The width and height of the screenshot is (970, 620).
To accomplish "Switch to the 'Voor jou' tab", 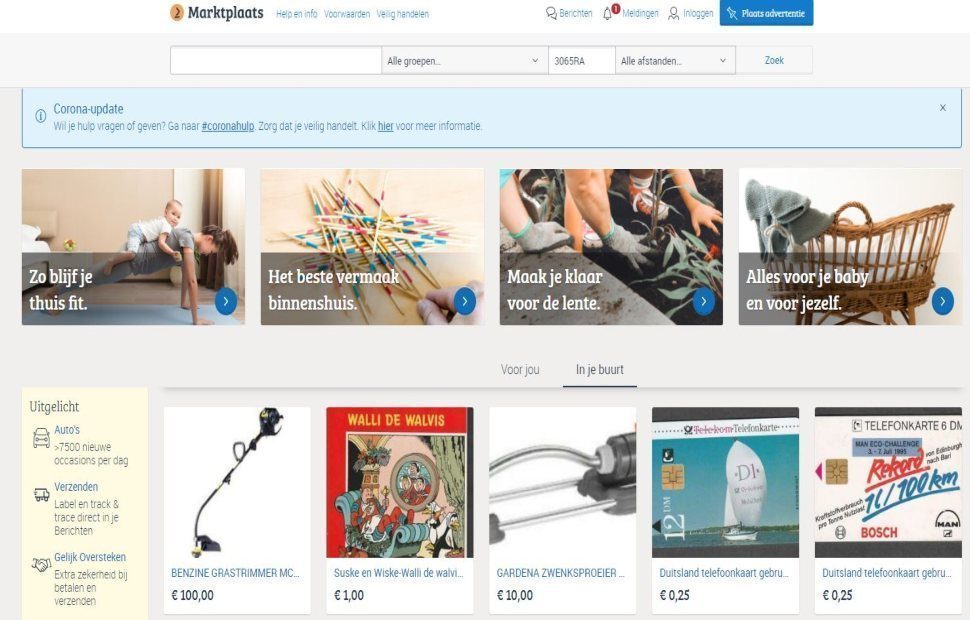I will (x=520, y=369).
